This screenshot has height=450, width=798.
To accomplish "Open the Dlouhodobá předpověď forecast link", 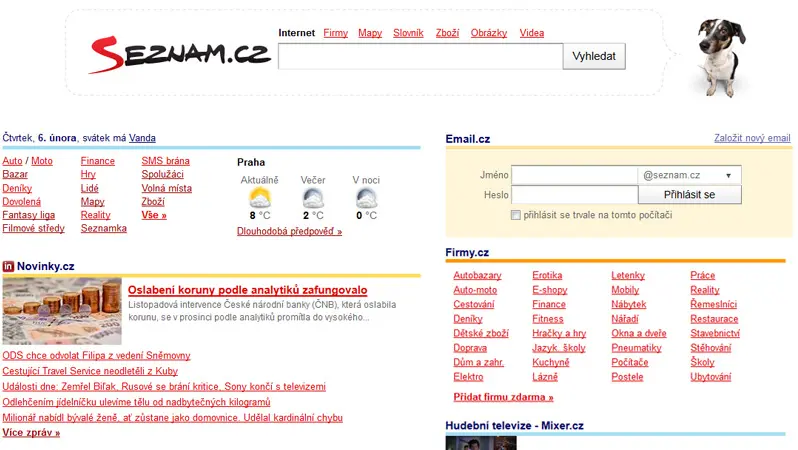I will pos(289,231).
